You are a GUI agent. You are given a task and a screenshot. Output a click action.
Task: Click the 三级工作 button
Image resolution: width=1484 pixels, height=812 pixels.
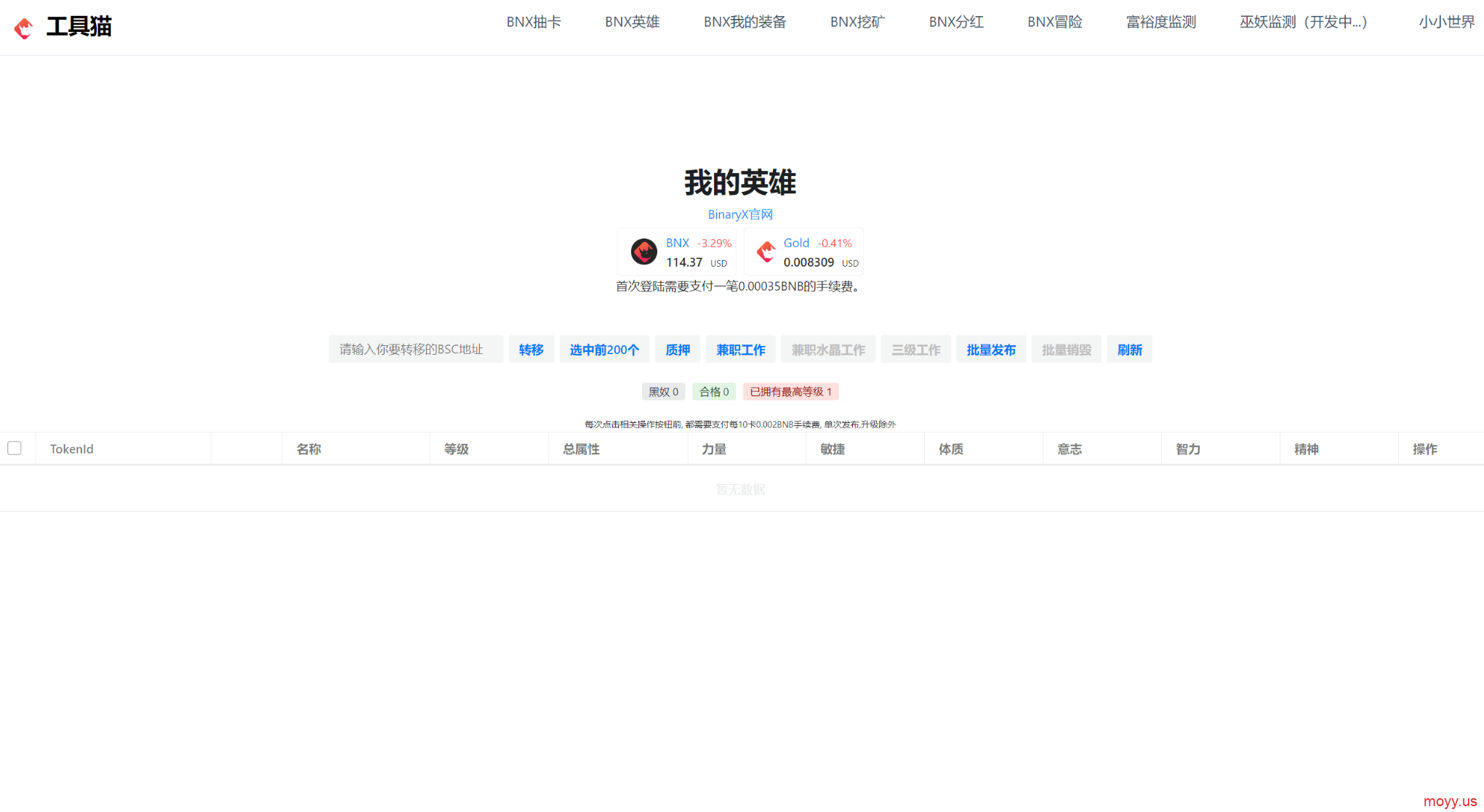tap(916, 349)
